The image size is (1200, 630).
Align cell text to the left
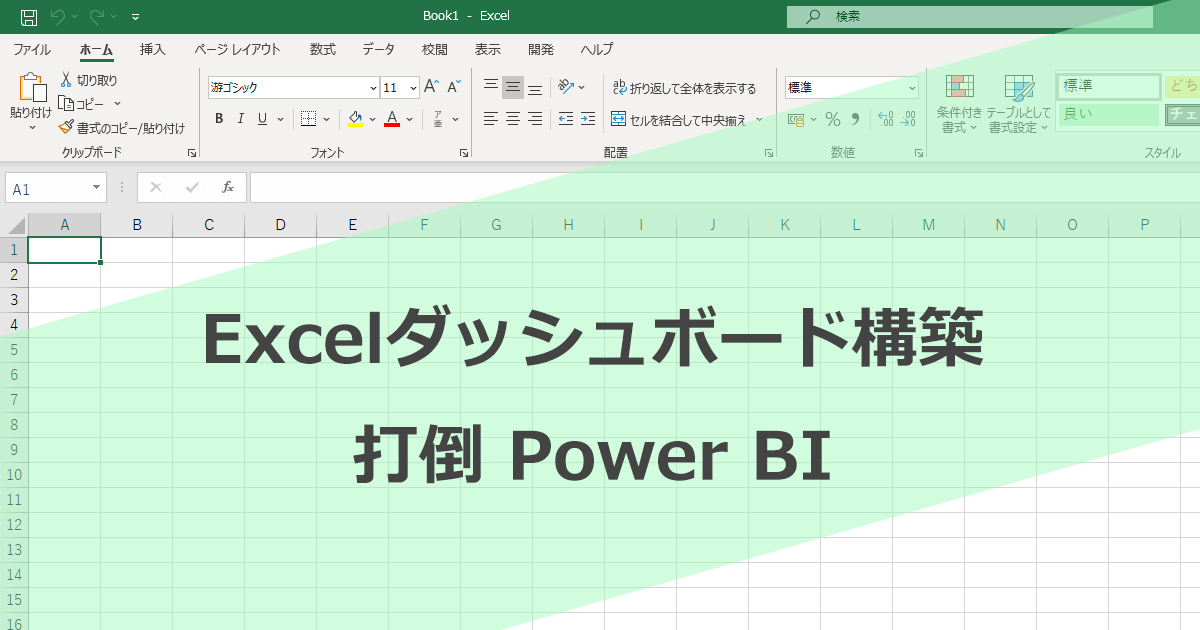(x=491, y=119)
